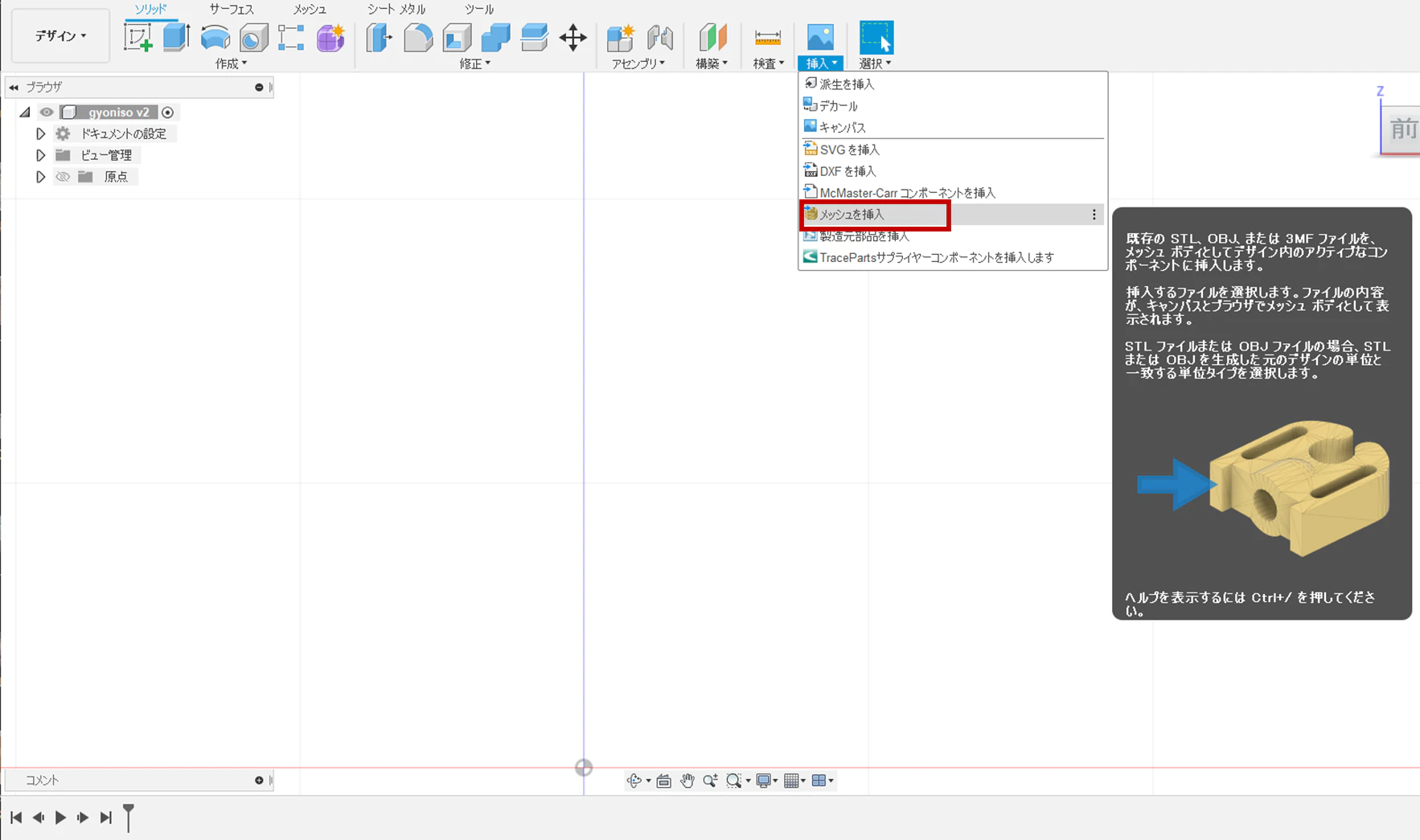Image resolution: width=1420 pixels, height=840 pixels.
Task: Choose キャンバス menu entry
Action: tap(953, 127)
